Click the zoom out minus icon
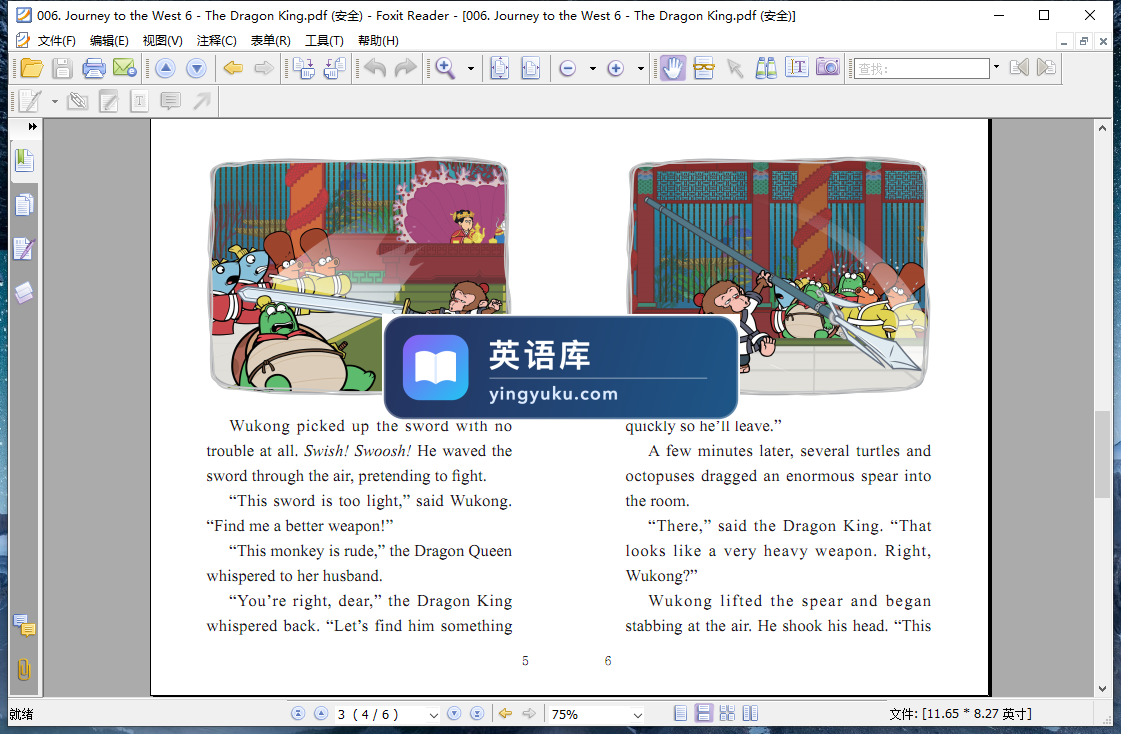The image size is (1121, 734). [x=568, y=69]
